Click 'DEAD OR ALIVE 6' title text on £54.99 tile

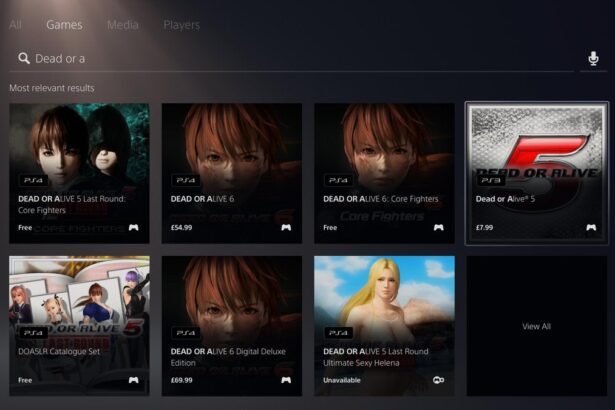point(202,199)
